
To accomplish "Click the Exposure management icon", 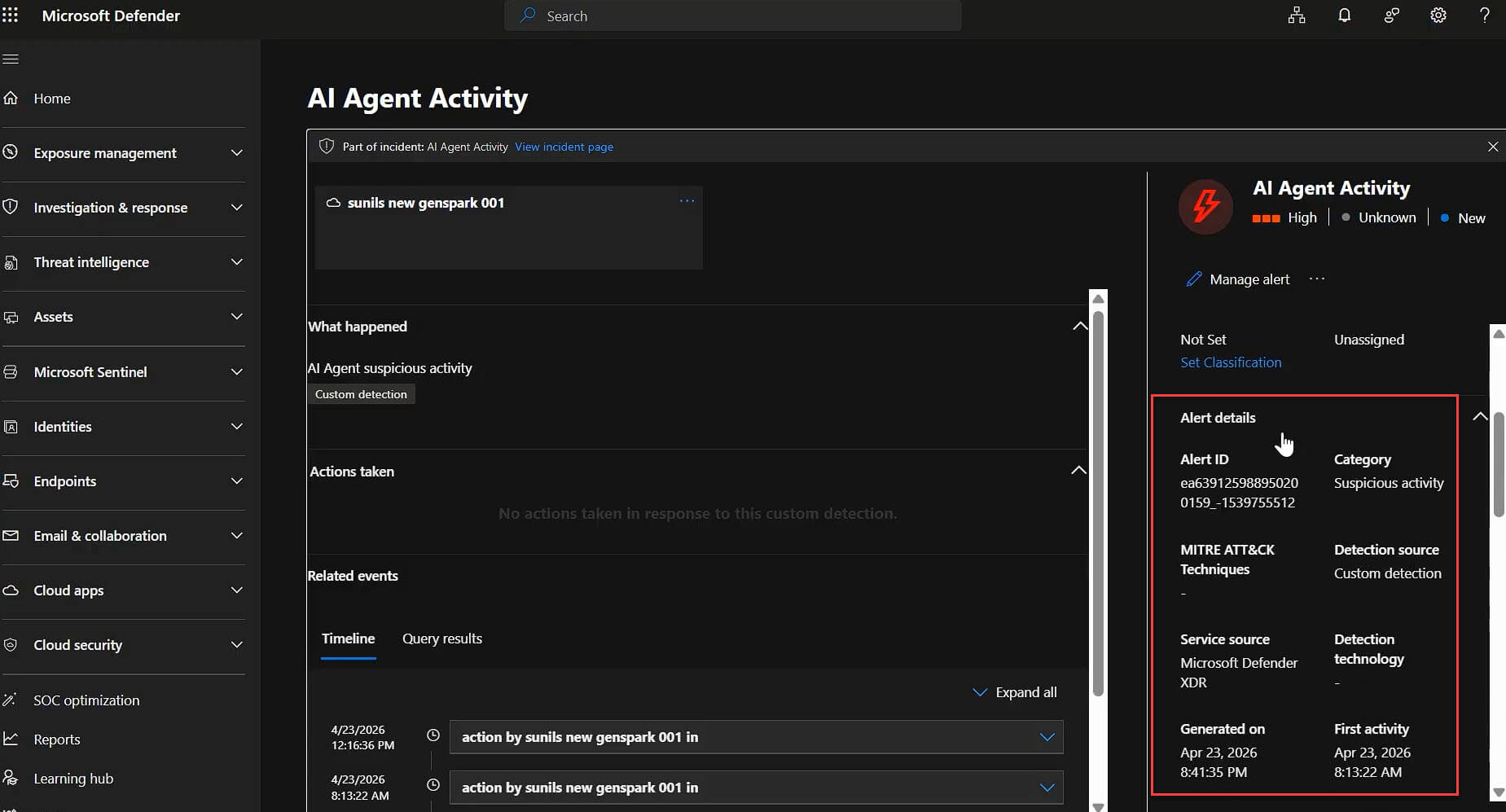I will coord(11,152).
